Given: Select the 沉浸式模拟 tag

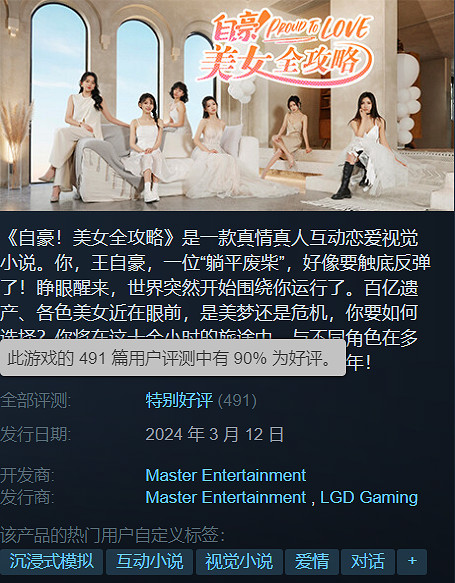Looking at the screenshot, I should click(51, 561).
